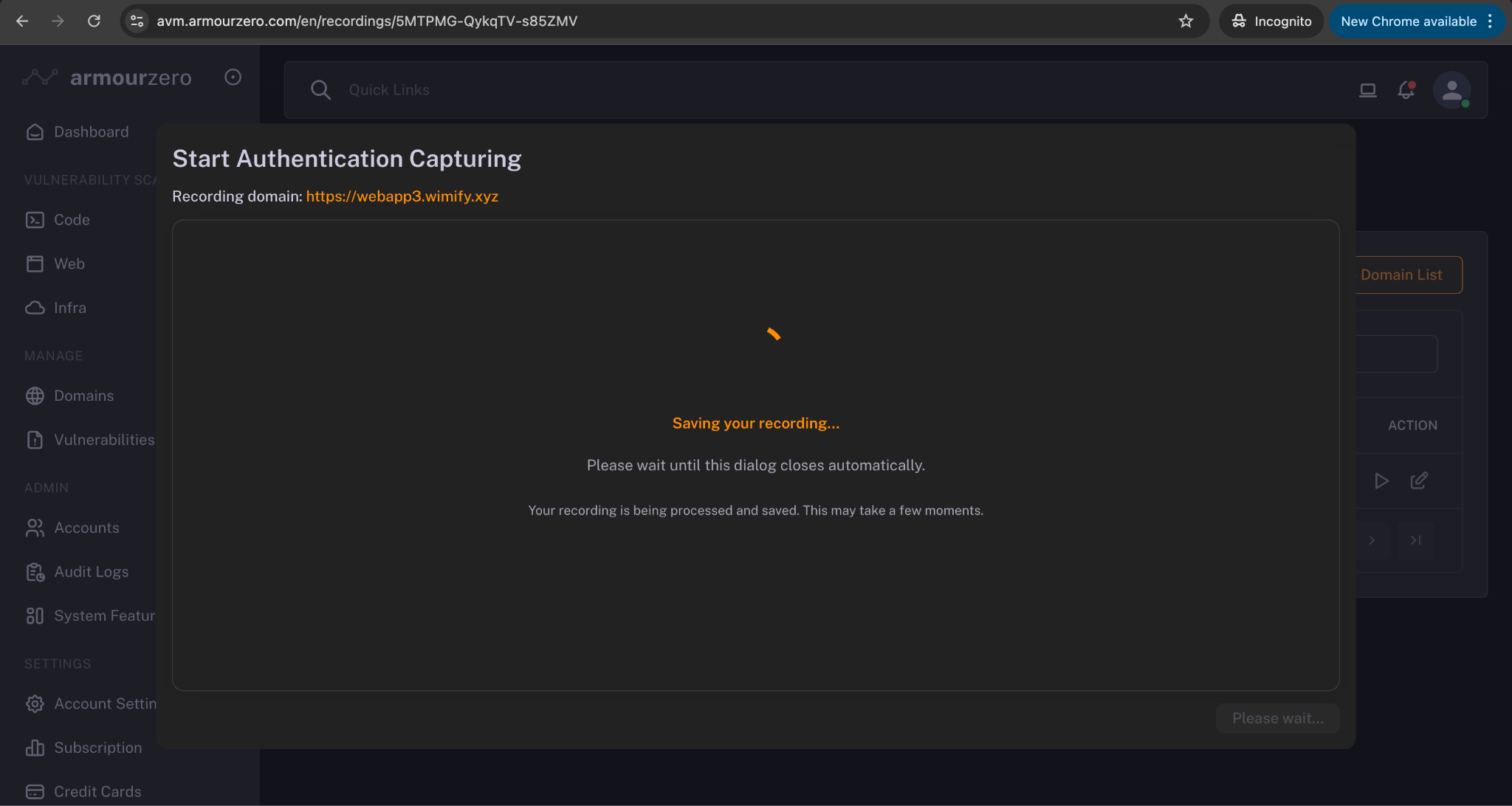Select Web in sidebar
This screenshot has width=1512, height=806.
point(69,263)
